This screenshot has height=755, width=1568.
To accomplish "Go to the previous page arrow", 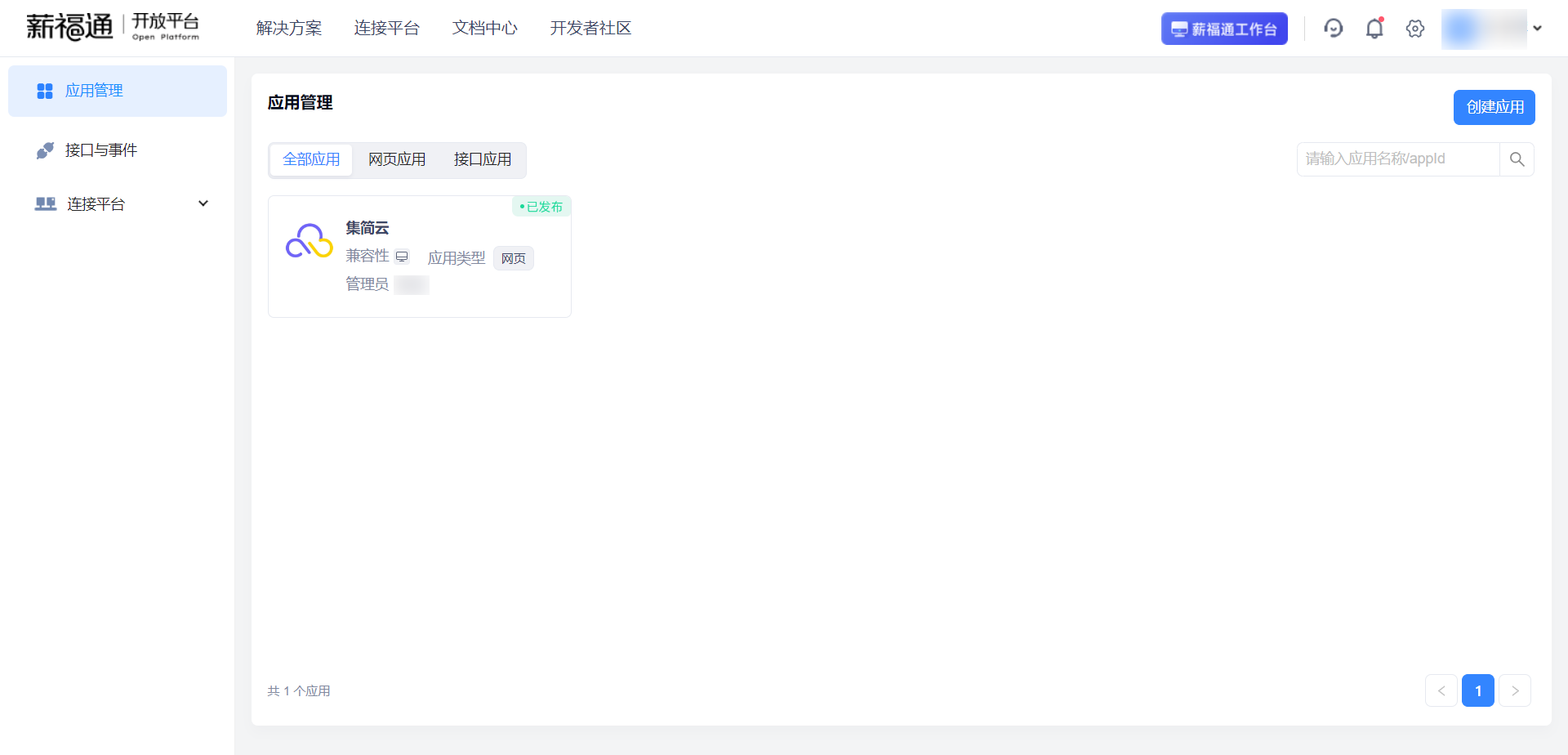I will coord(1441,690).
